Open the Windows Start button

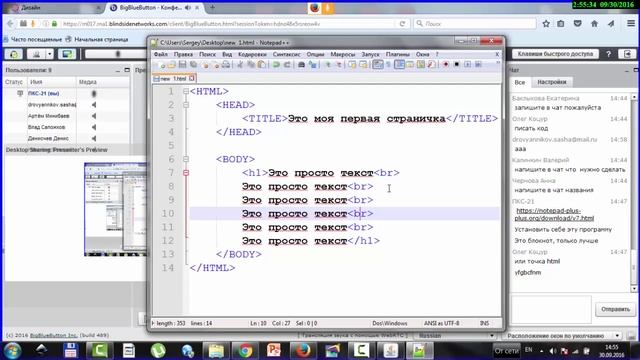(x=12, y=351)
